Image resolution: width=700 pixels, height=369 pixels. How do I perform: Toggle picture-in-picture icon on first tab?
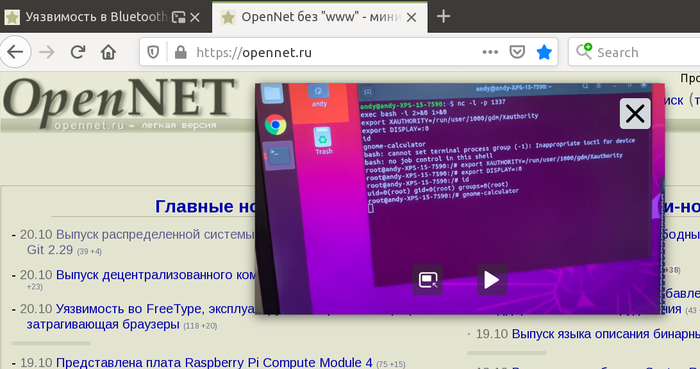pos(179,17)
